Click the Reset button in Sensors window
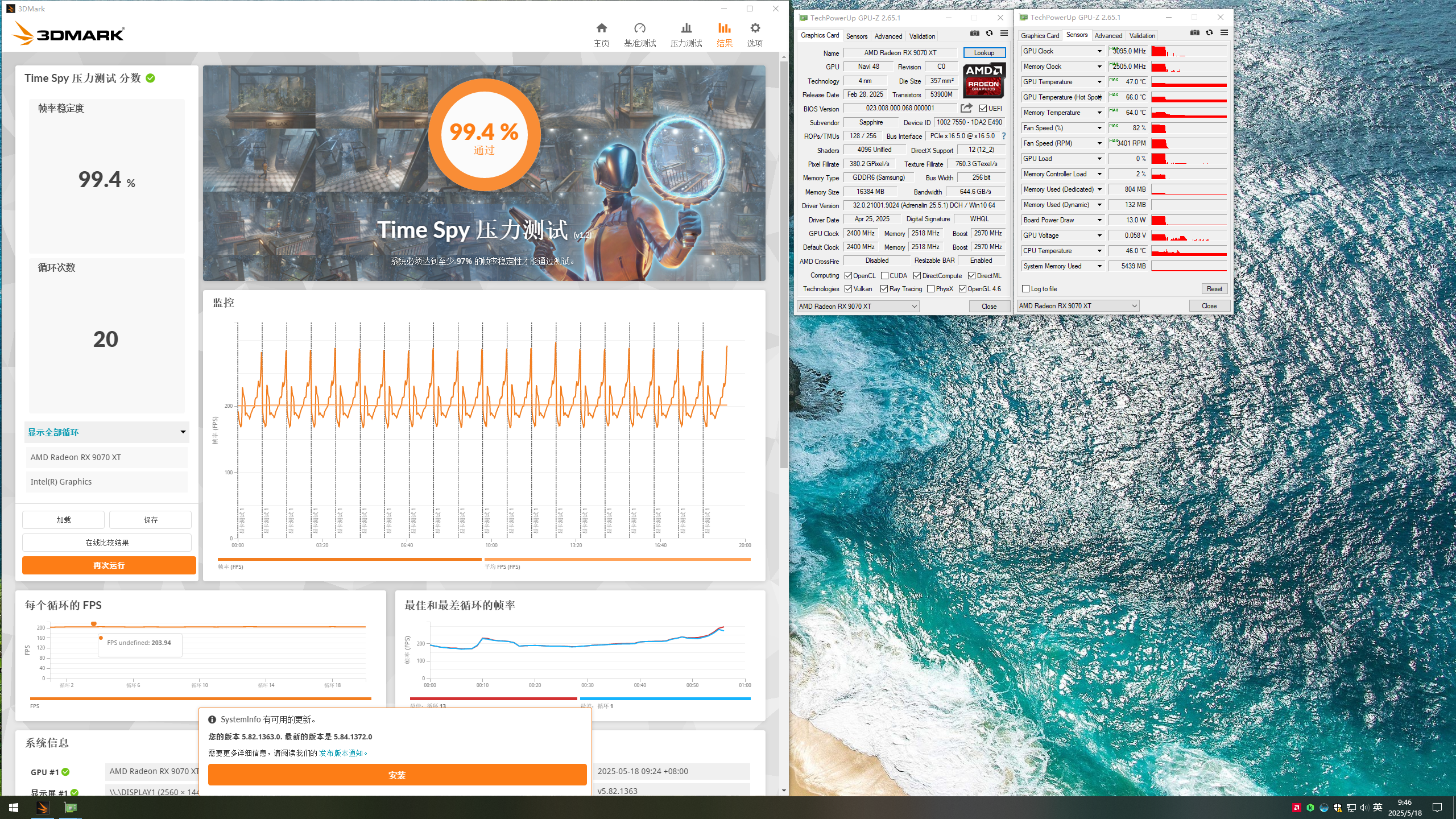The image size is (1456, 819). pos(1214,288)
